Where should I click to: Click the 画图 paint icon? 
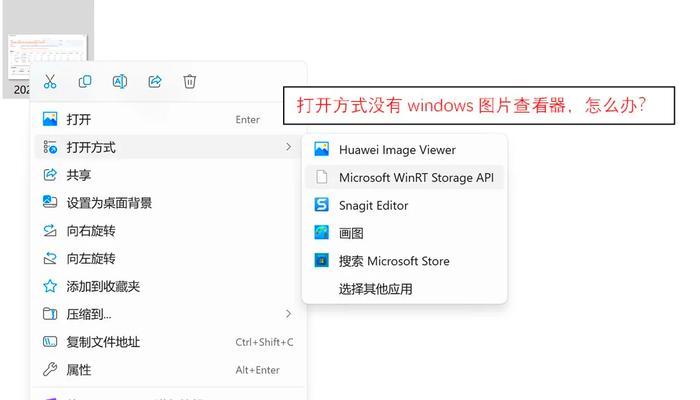click(321, 233)
